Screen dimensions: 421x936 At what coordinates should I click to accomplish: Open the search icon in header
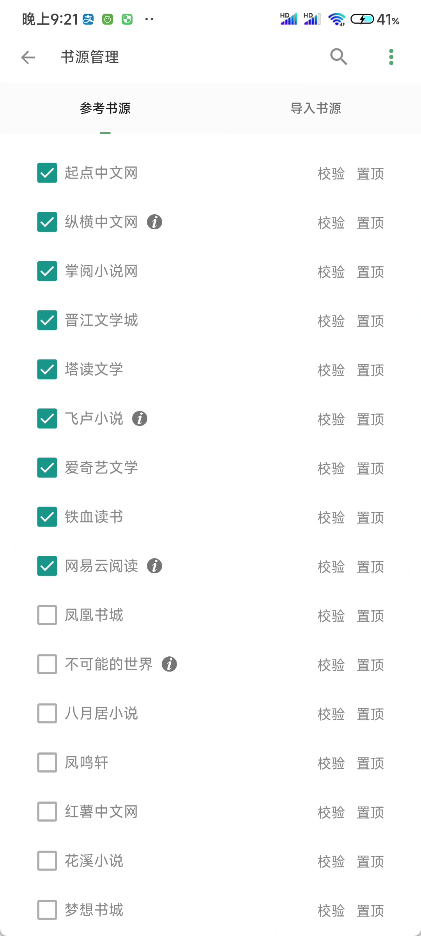(339, 57)
